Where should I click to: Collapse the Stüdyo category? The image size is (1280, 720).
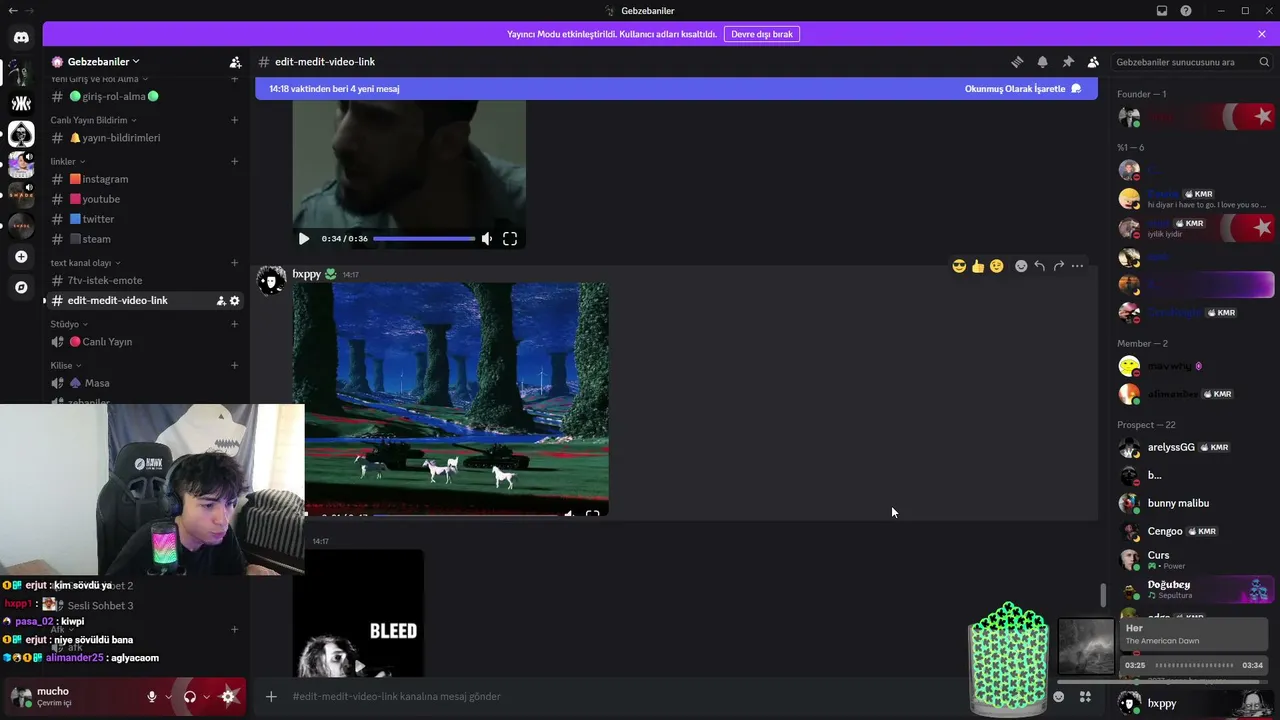(68, 324)
